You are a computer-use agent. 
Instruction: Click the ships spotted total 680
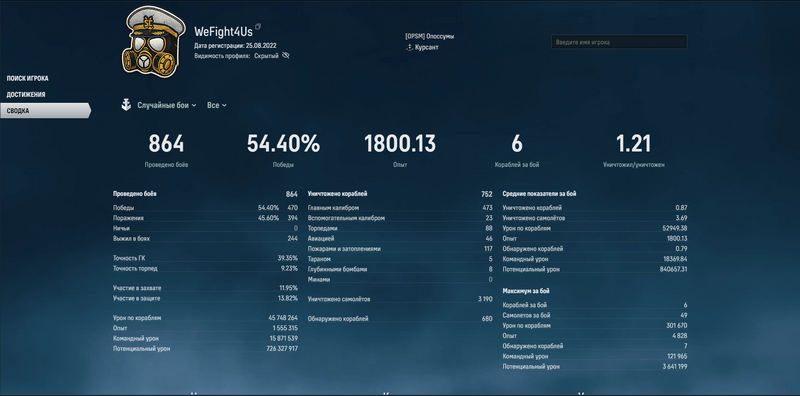point(487,318)
